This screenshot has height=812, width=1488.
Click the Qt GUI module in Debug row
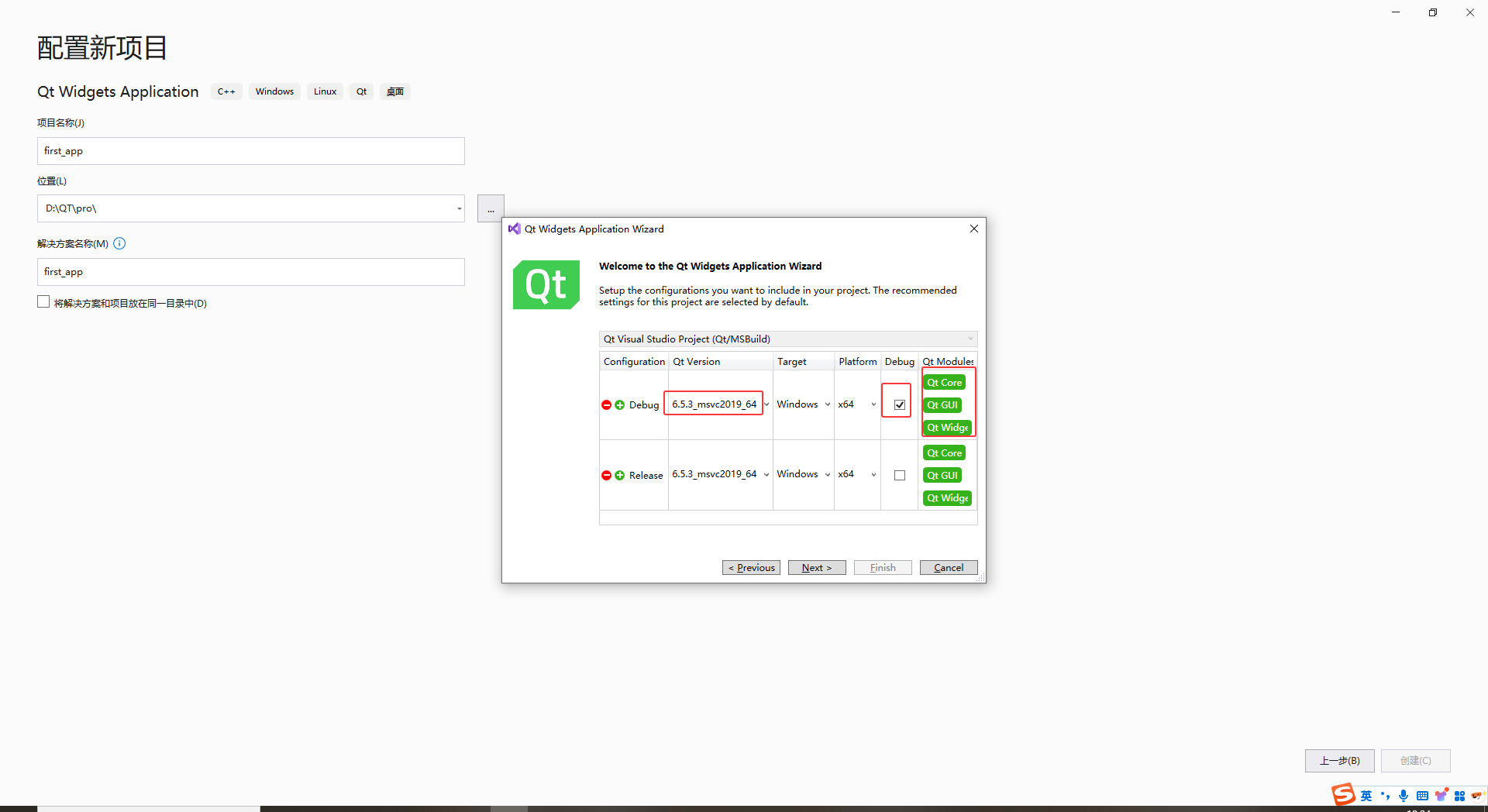click(x=942, y=405)
